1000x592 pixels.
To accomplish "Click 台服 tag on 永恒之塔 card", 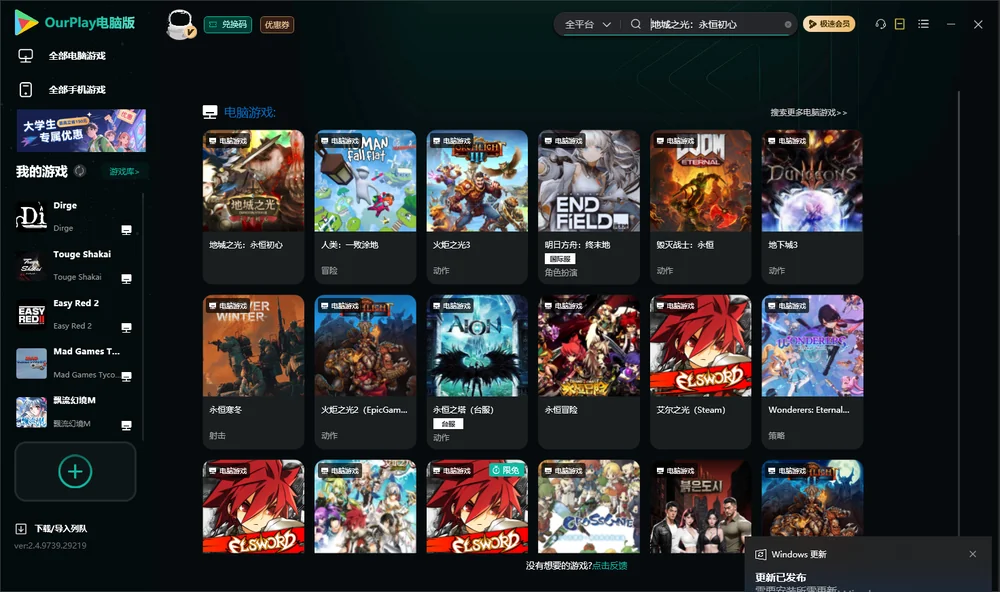I will tap(448, 424).
